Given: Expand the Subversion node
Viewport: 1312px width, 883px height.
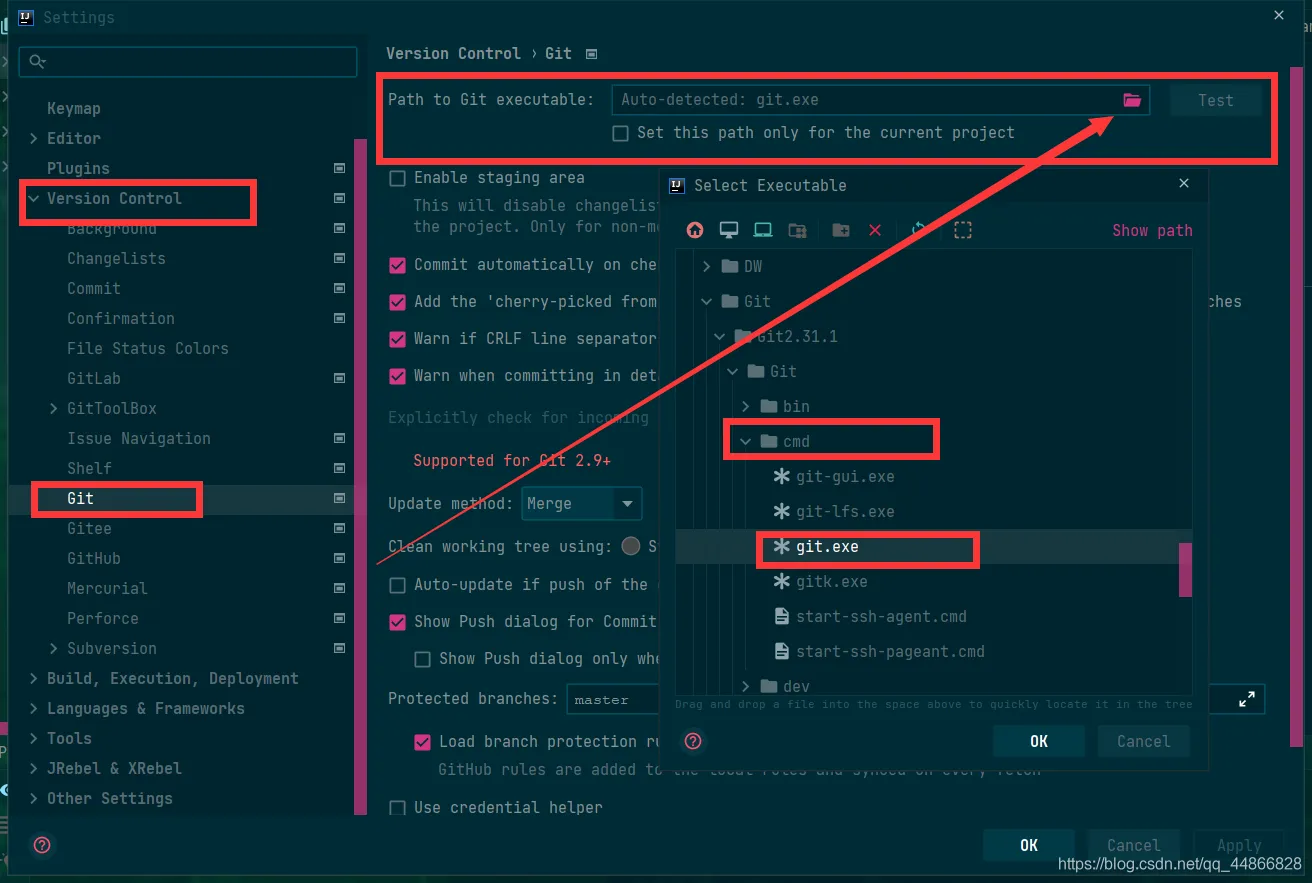Looking at the screenshot, I should point(54,648).
